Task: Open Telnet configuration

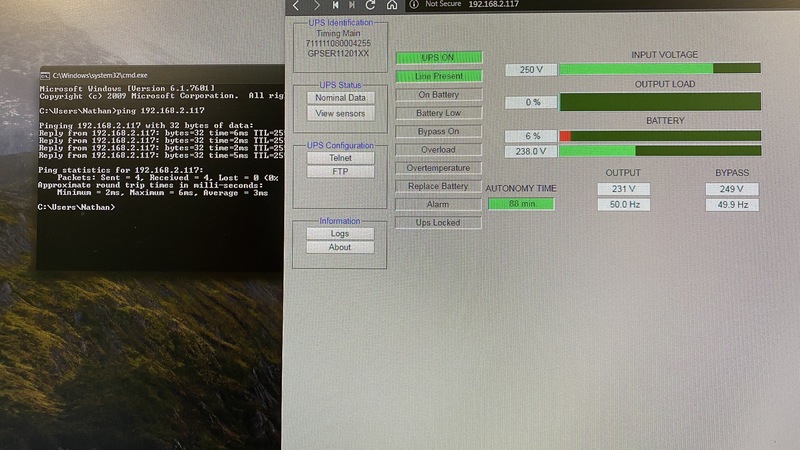Action: [x=340, y=158]
